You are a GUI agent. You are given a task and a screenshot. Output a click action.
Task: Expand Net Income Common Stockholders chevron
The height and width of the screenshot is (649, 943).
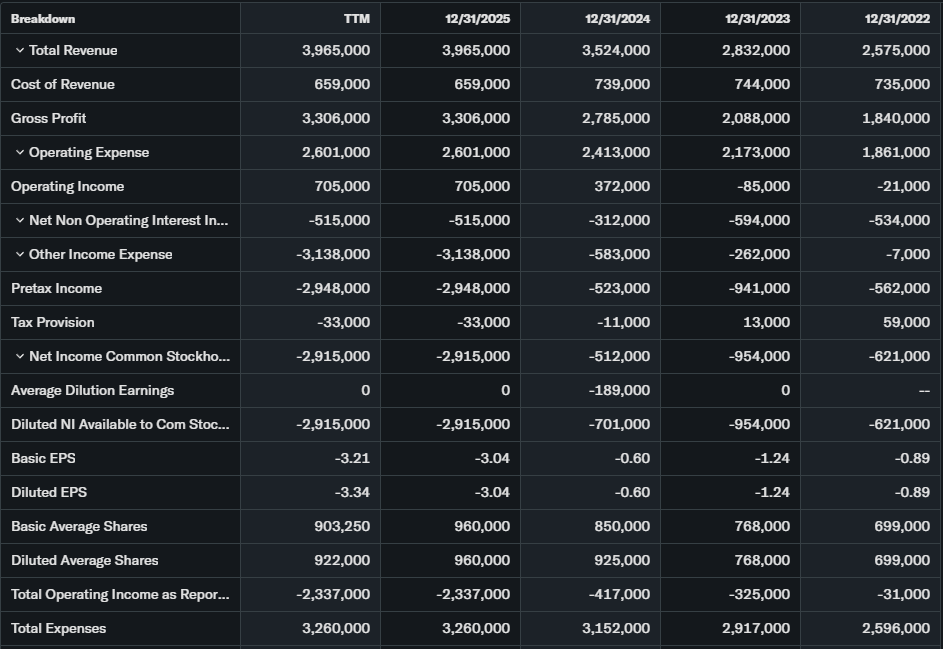pyautogui.click(x=20, y=356)
